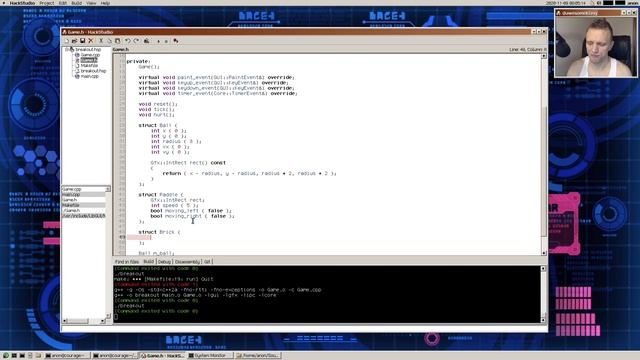Switch to the Debug tab

click(164, 262)
